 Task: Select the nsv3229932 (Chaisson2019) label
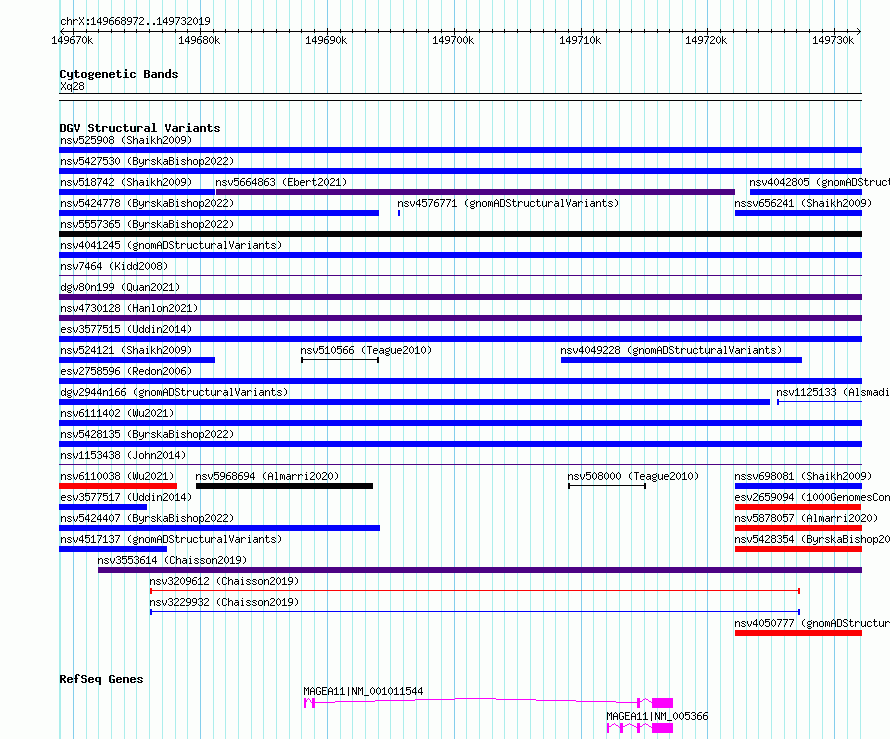224,602
